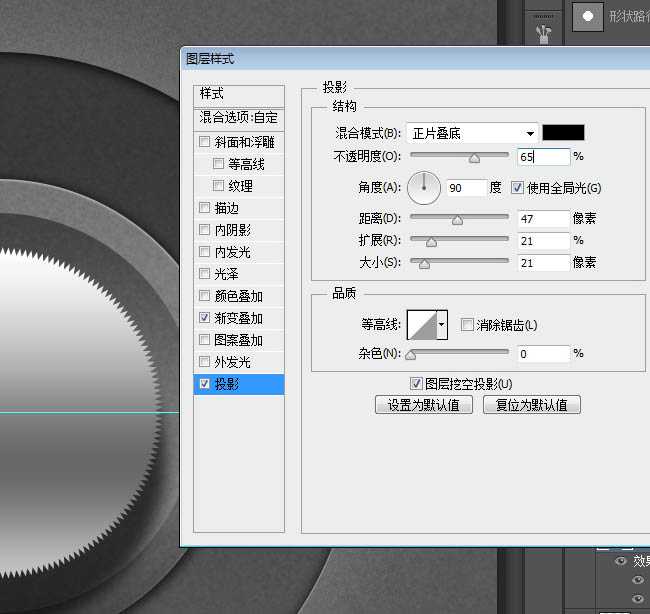Enable the 内阴影 checkbox
The image size is (650, 614).
coord(204,229)
